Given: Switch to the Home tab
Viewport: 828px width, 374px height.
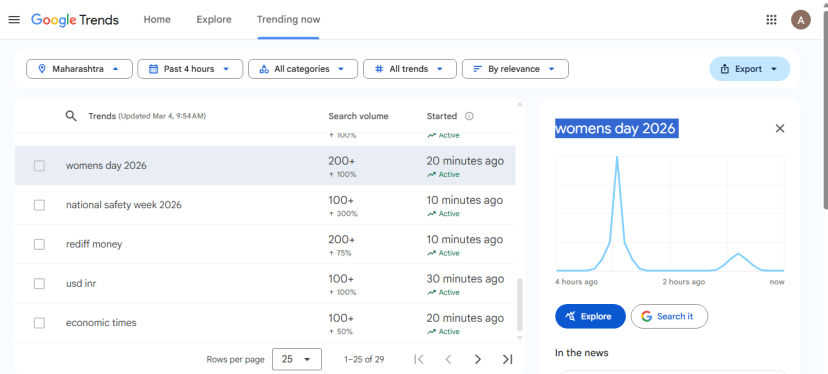Looking at the screenshot, I should point(157,20).
